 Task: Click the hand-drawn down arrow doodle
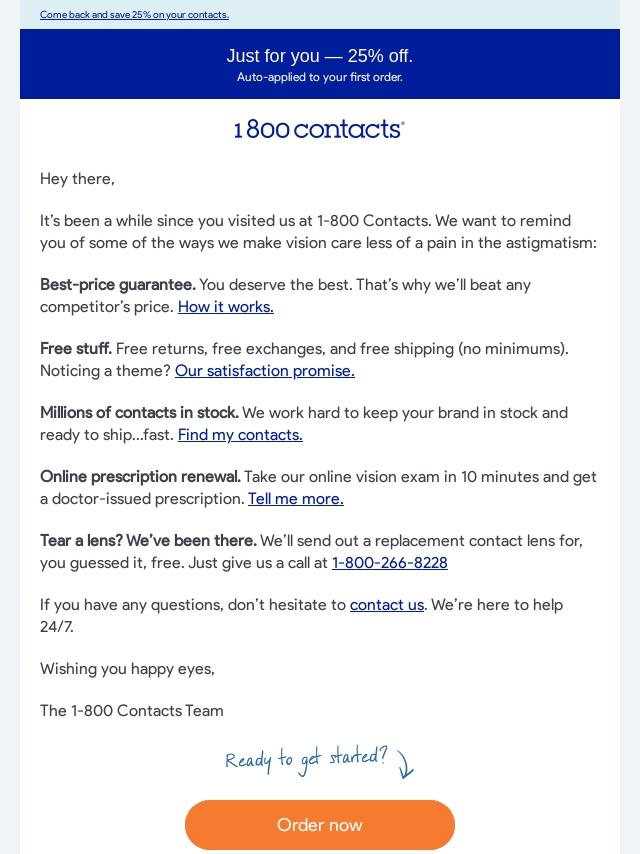[405, 764]
